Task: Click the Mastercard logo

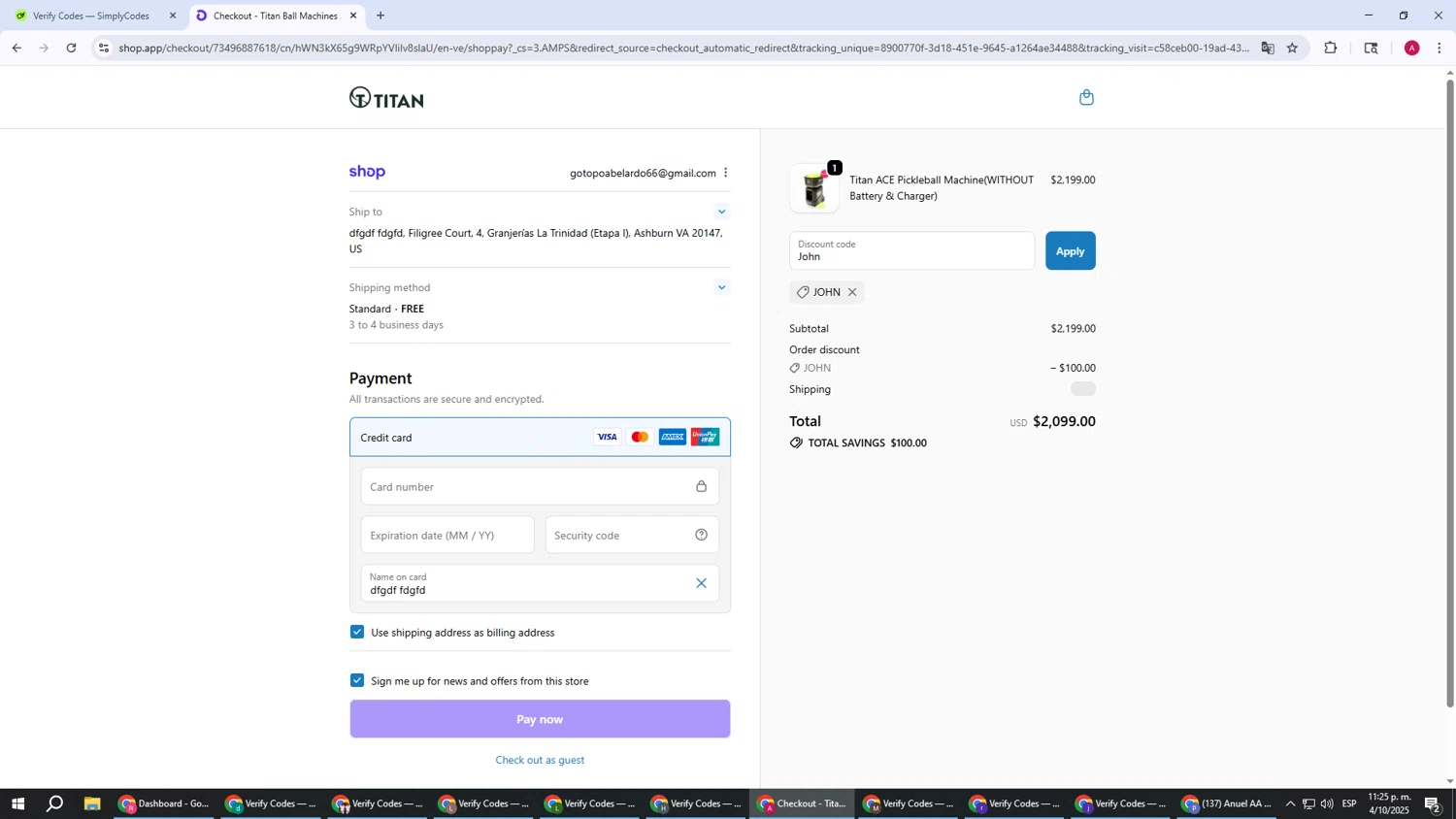Action: [640, 437]
